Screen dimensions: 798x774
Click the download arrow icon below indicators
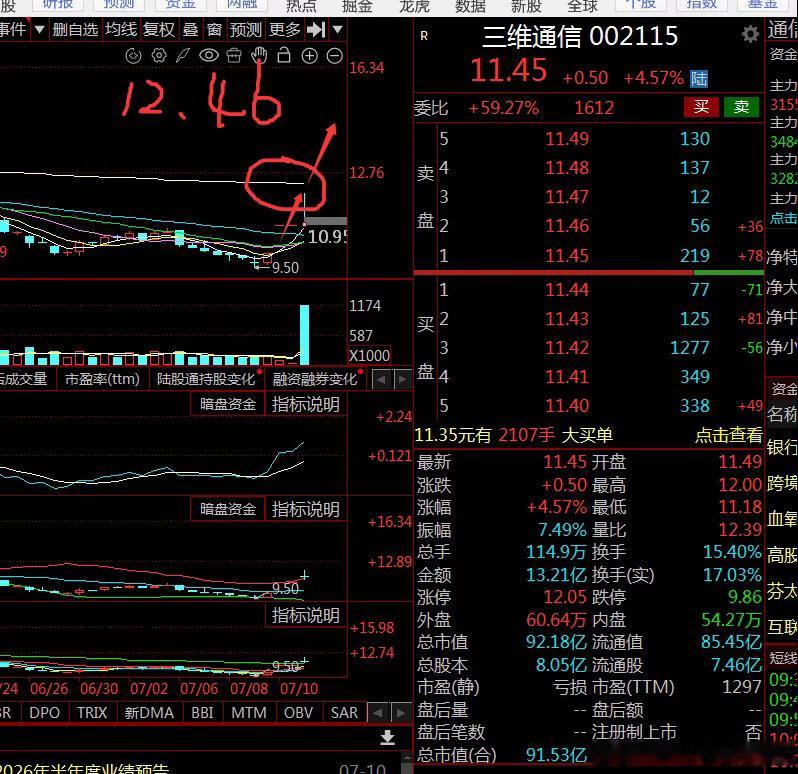pyautogui.click(x=387, y=737)
